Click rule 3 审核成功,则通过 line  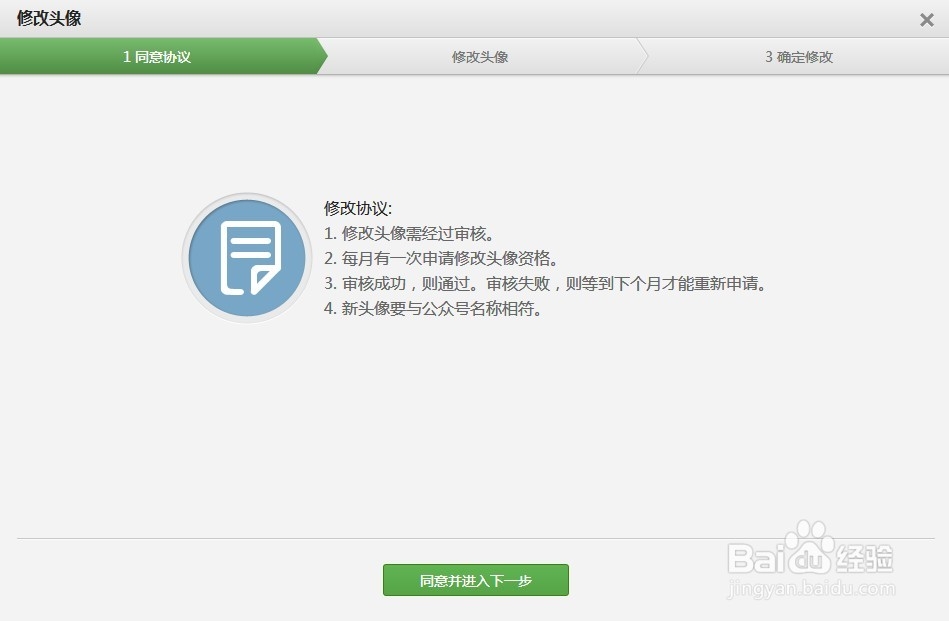(x=545, y=283)
